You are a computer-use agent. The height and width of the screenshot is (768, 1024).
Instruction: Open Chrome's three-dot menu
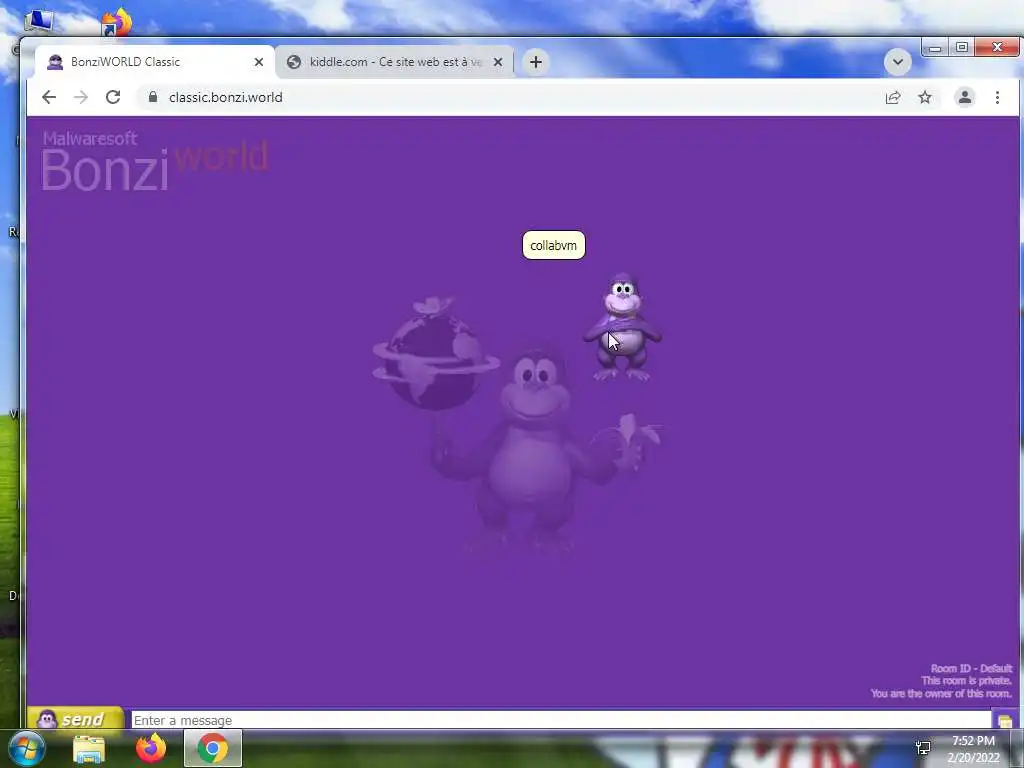pos(997,97)
